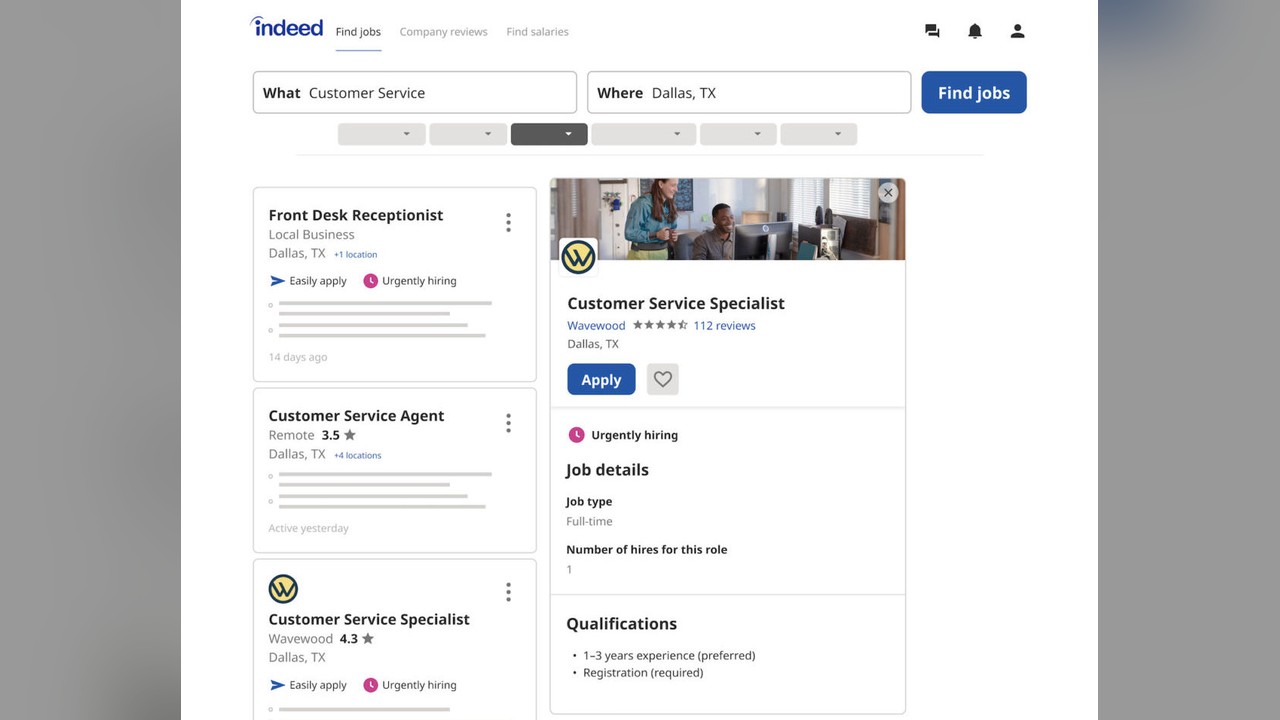
Task: Click Wavewood logo in job details panel
Action: (578, 257)
